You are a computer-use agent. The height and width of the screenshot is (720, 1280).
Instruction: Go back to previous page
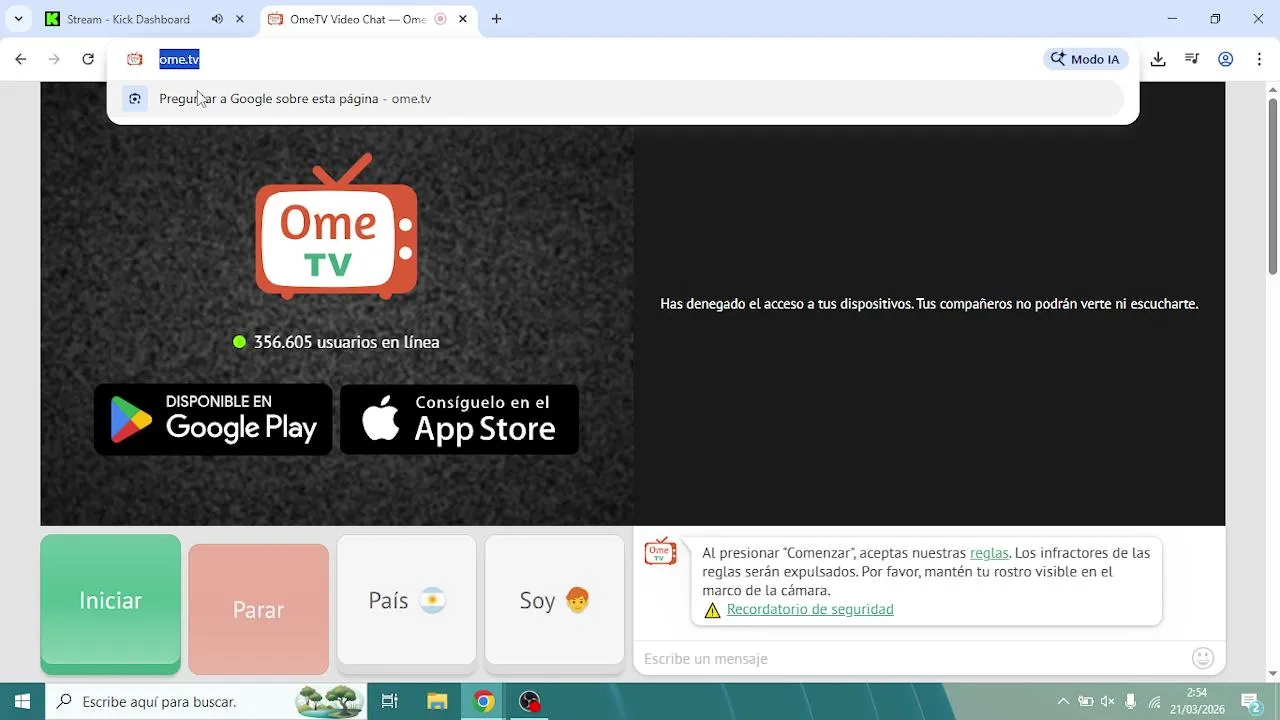coord(21,59)
